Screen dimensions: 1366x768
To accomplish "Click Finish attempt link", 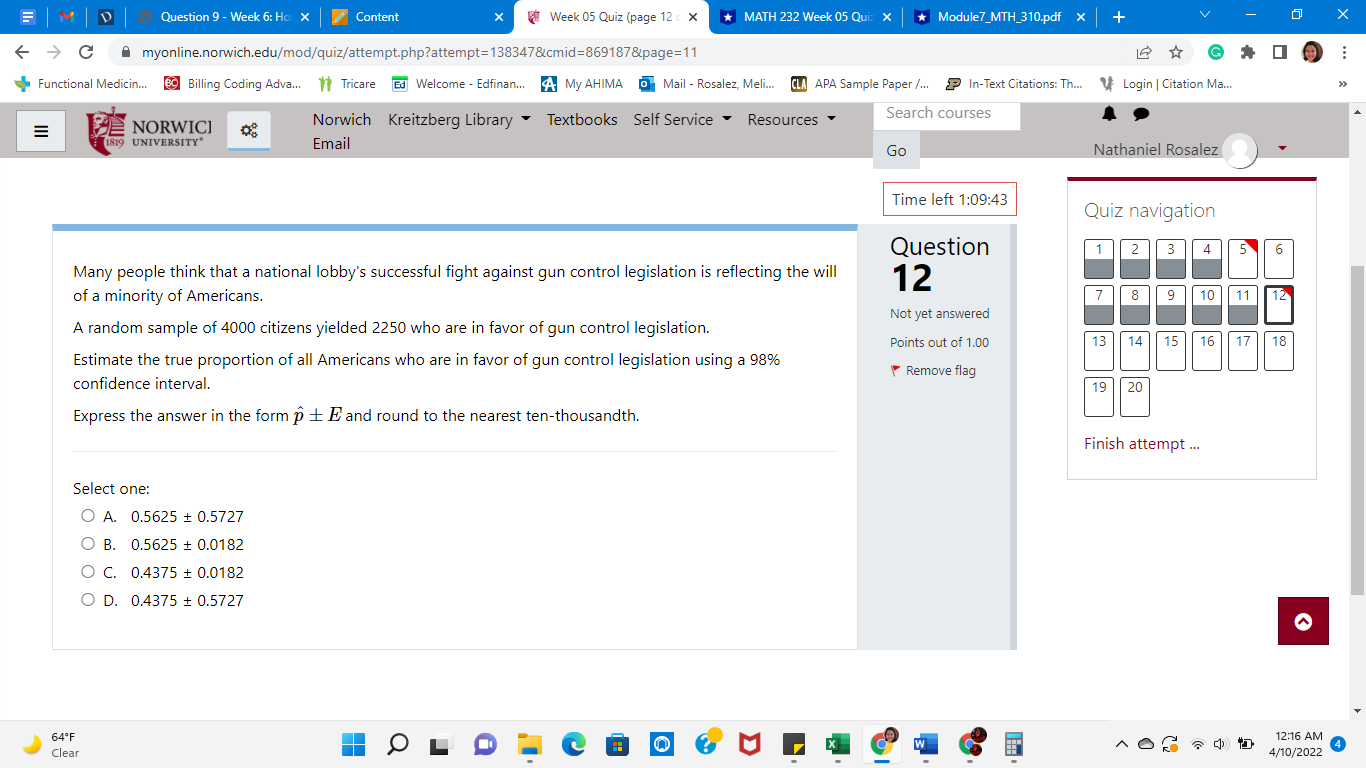I will coord(1142,444).
